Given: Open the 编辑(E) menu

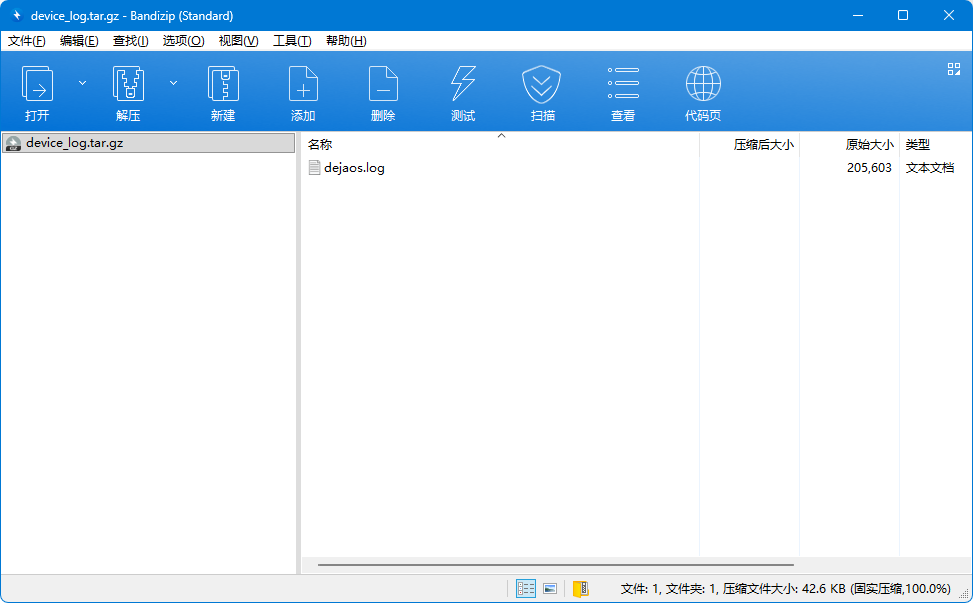Looking at the screenshot, I should (79, 41).
